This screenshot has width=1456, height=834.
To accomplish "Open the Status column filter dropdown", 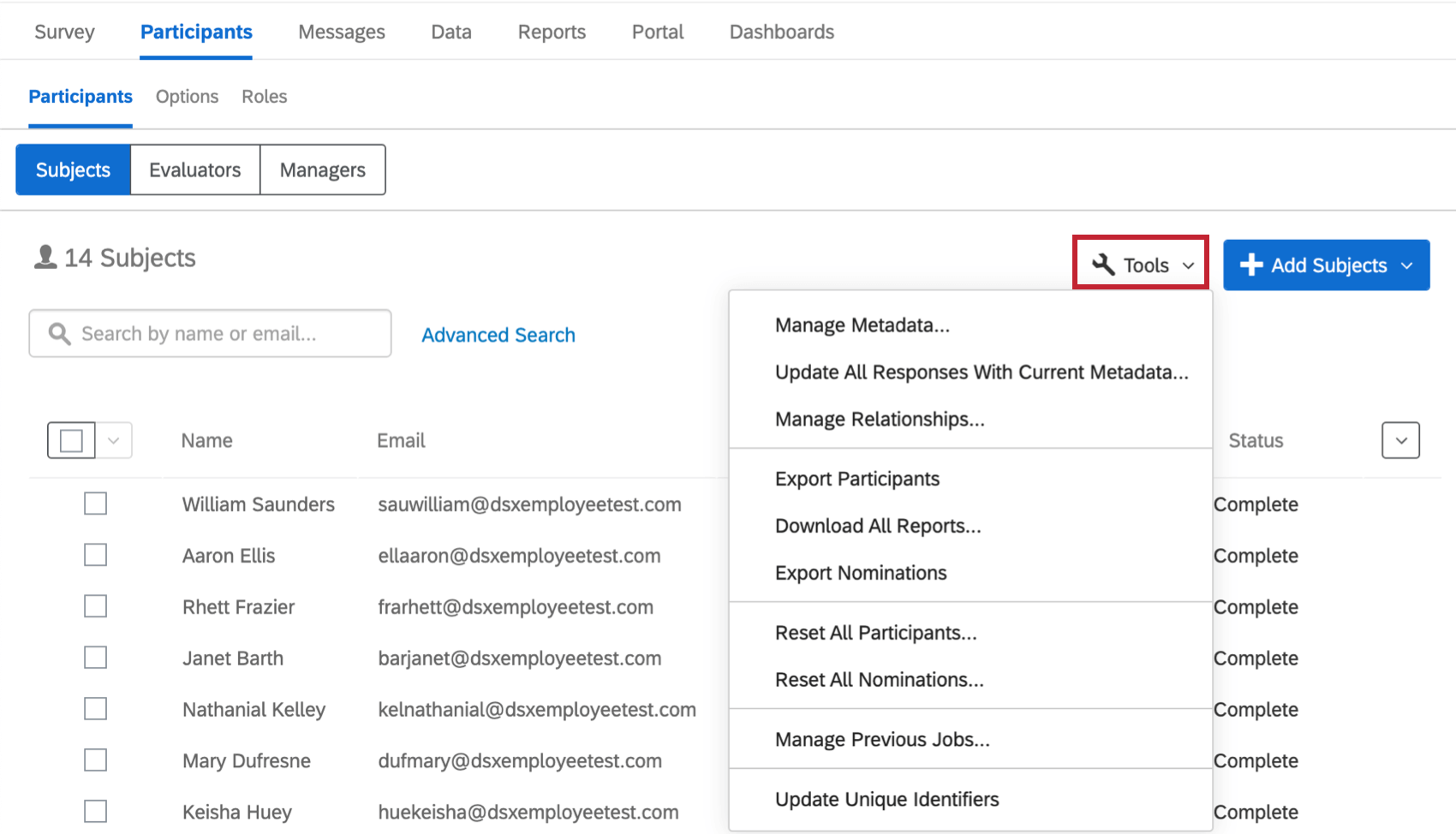I will pyautogui.click(x=1401, y=440).
